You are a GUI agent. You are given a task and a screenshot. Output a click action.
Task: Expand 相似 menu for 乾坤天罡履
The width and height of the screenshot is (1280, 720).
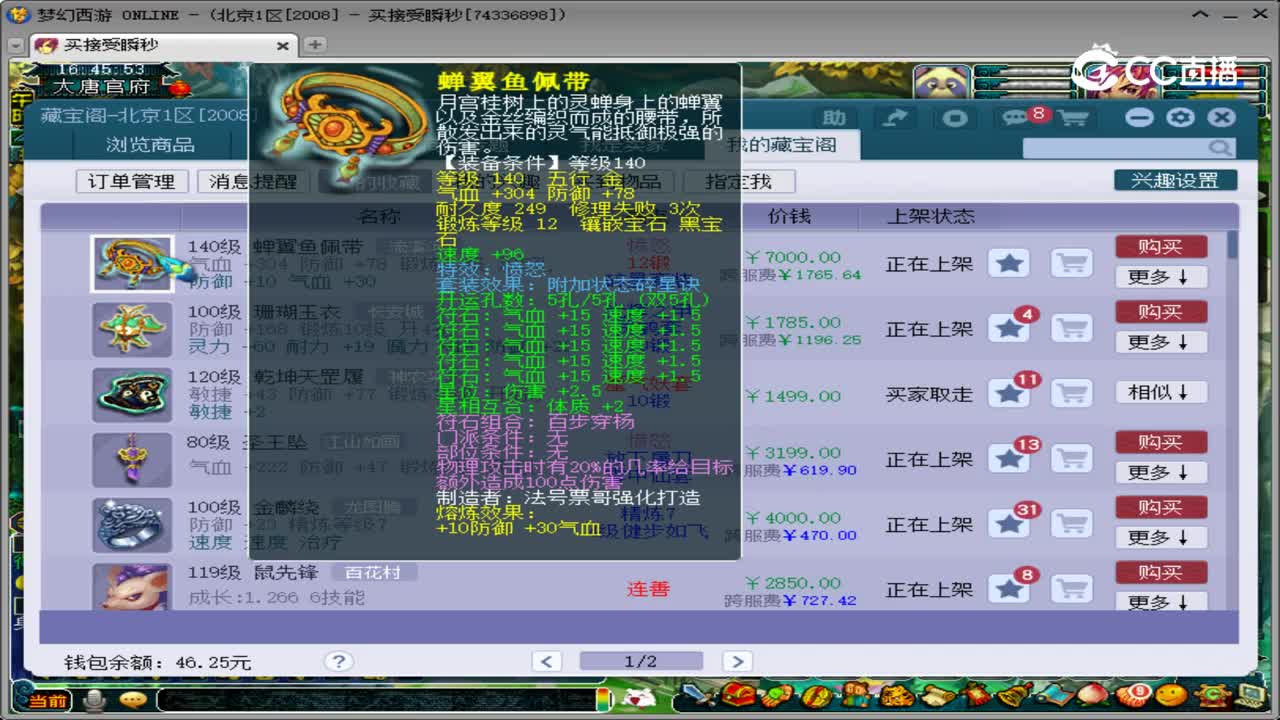coord(1161,392)
